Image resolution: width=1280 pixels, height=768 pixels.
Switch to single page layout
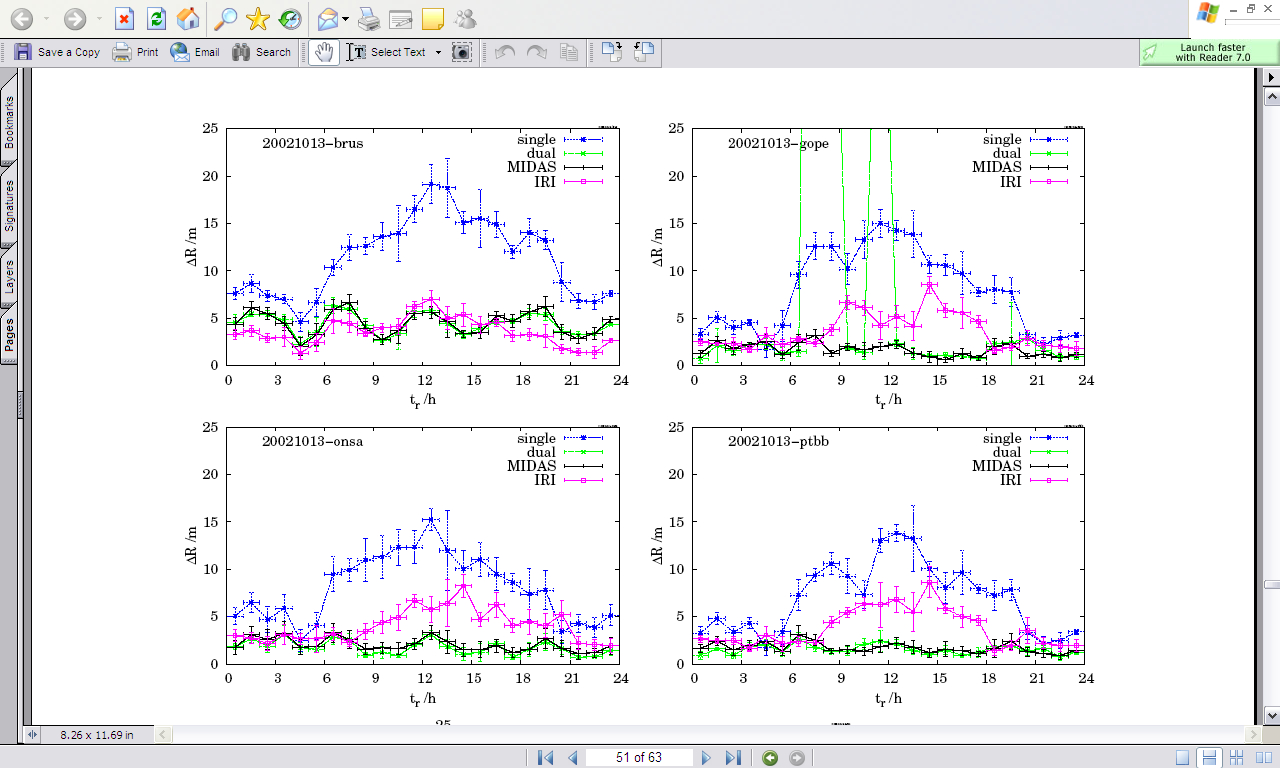(x=1183, y=757)
